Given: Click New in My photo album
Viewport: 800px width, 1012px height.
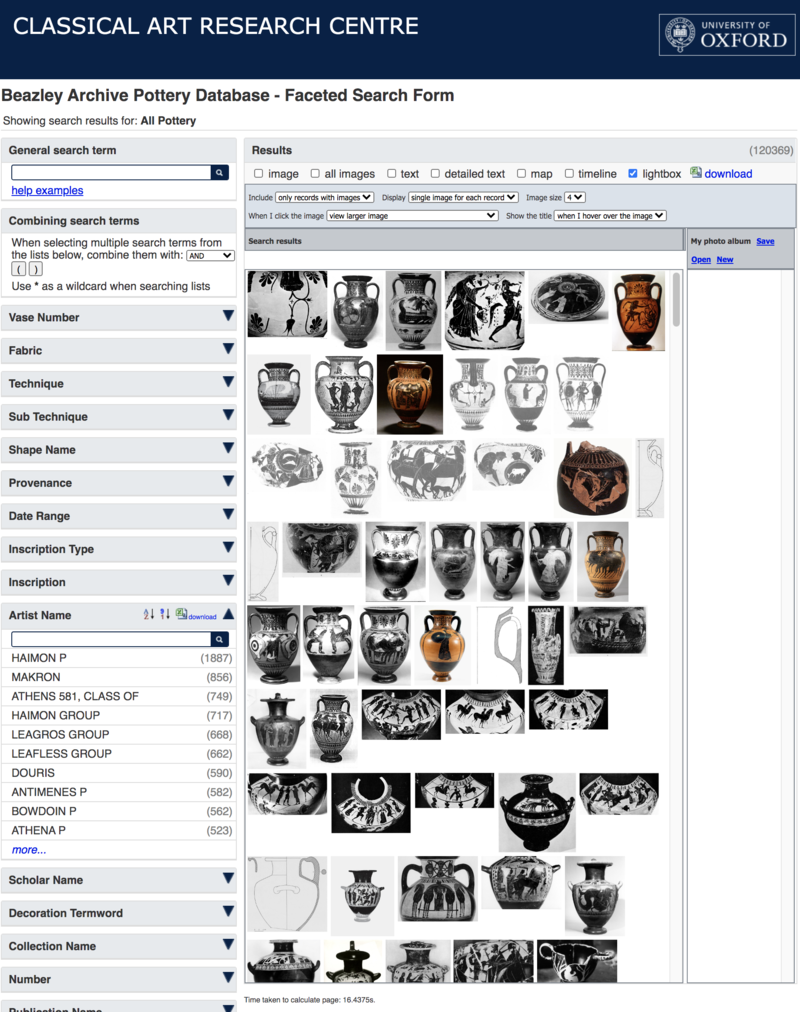Looking at the screenshot, I should coord(725,259).
